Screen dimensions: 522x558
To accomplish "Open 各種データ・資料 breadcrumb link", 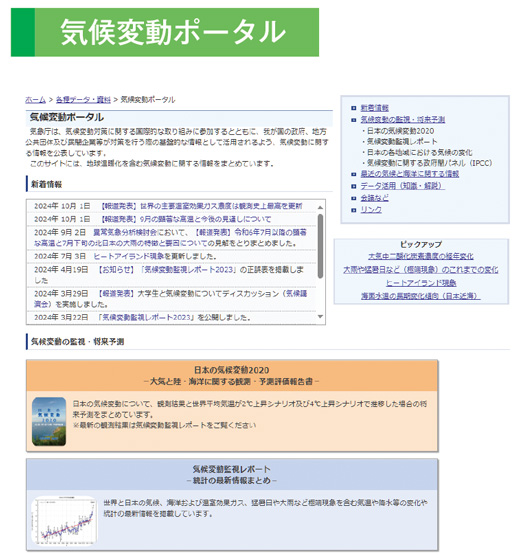I will point(83,100).
